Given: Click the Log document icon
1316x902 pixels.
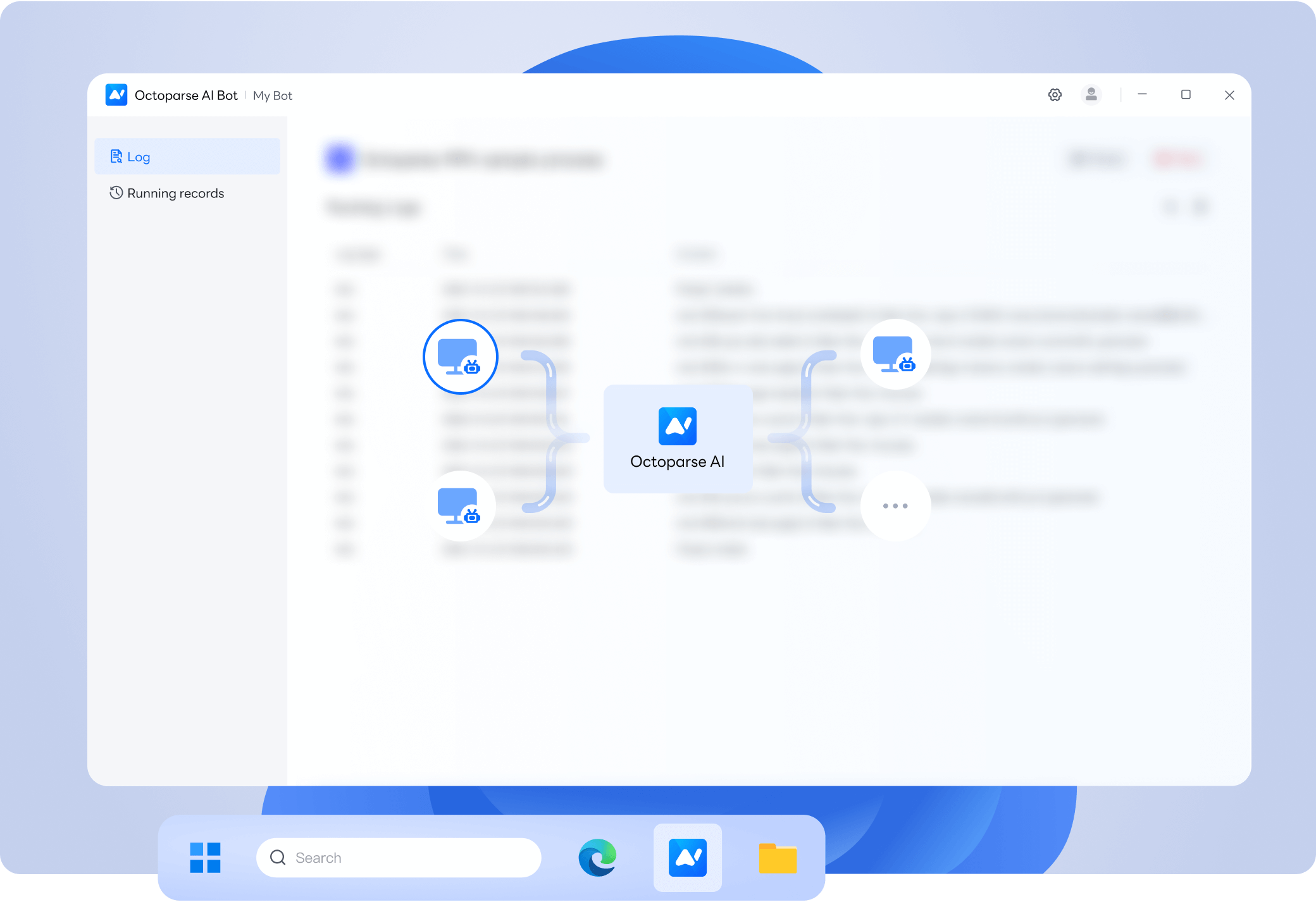Looking at the screenshot, I should (x=116, y=156).
